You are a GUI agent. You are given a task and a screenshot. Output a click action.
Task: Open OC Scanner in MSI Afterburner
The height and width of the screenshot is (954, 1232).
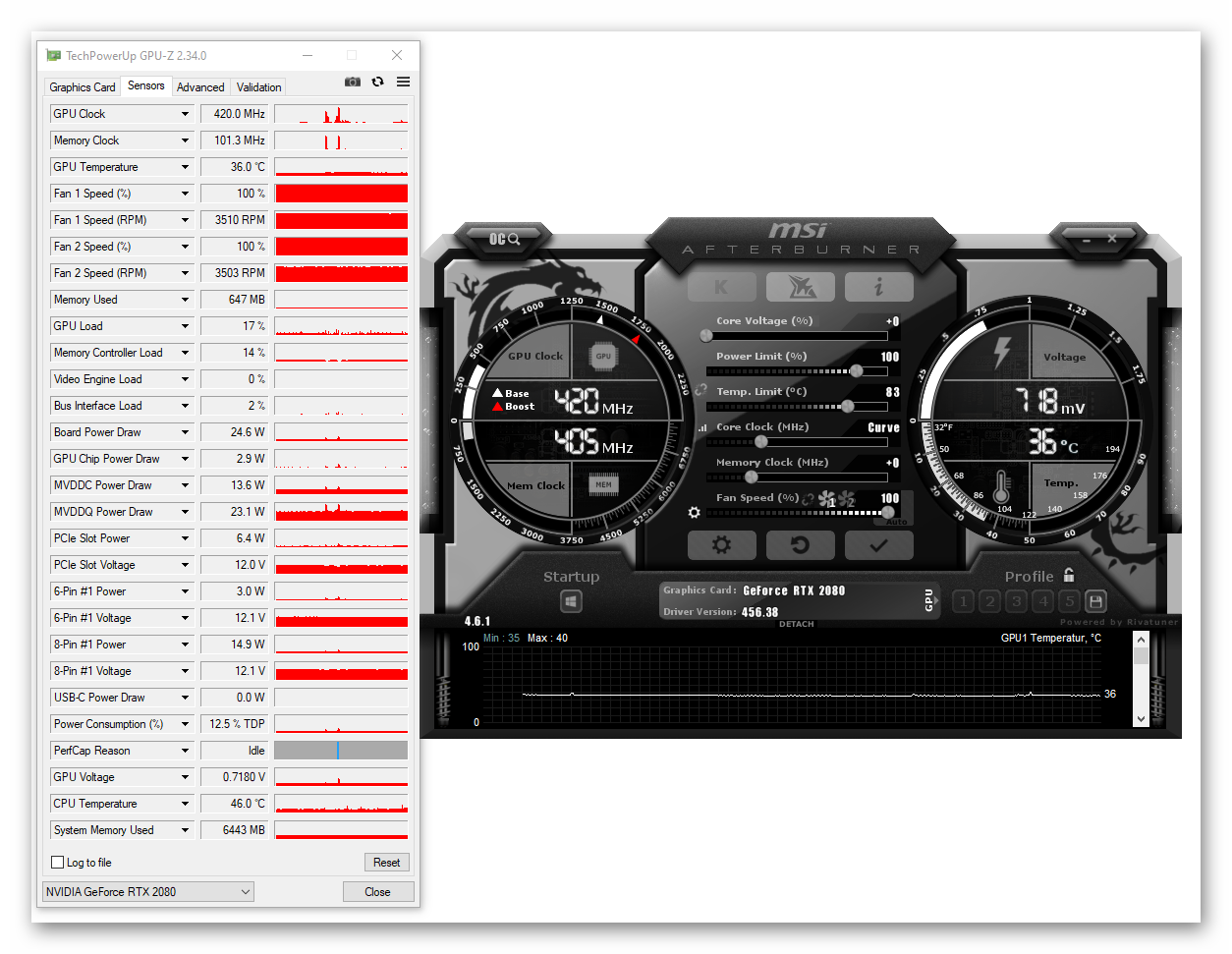point(504,239)
